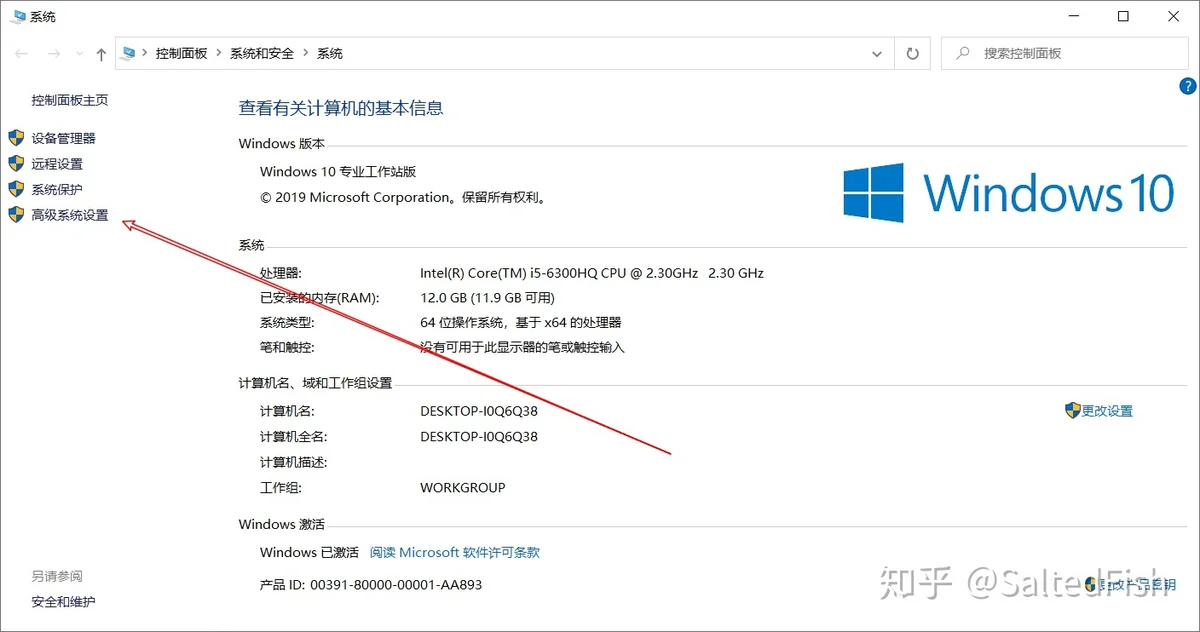Click the WORKGROUP workgroup value

(463, 488)
